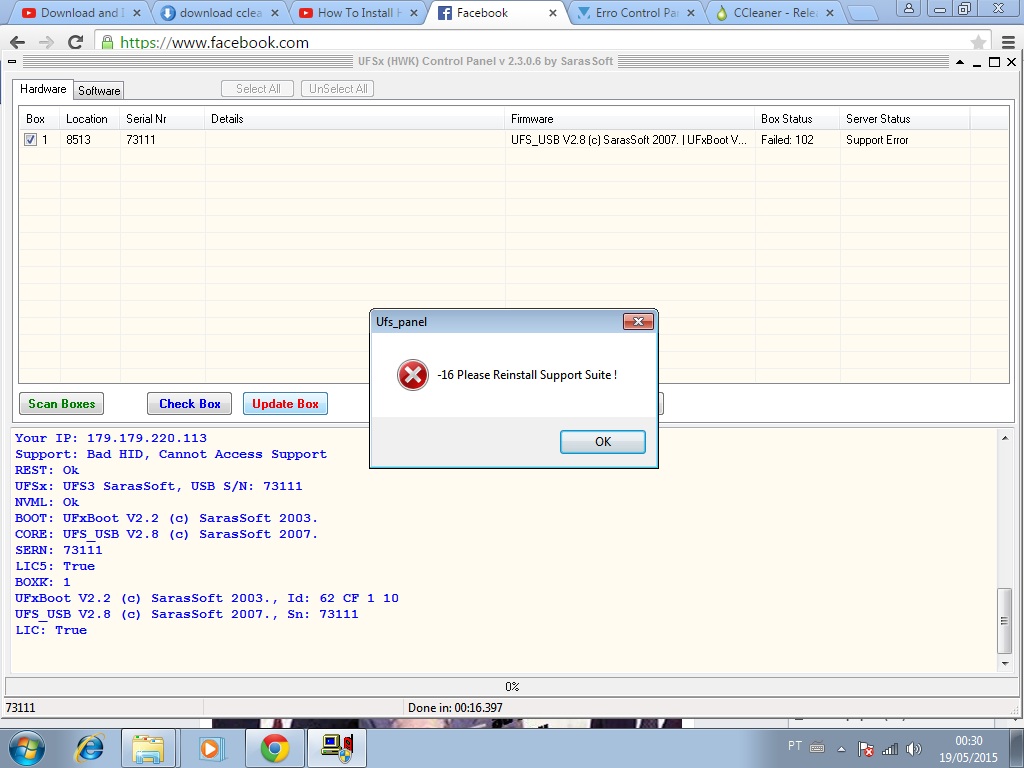Click the green padlock security icon
This screenshot has width=1024, height=768.
pos(108,42)
